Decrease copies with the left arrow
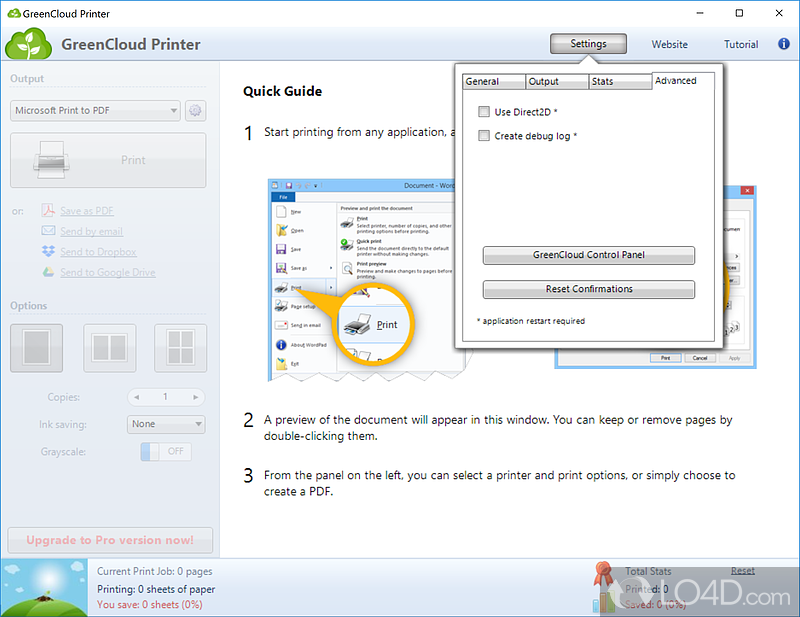This screenshot has width=800, height=617. (x=136, y=397)
